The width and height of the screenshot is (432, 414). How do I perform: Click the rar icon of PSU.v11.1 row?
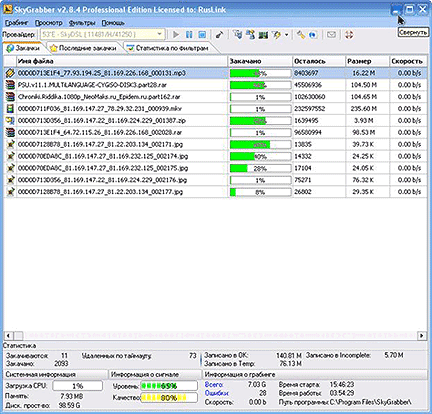click(10, 85)
